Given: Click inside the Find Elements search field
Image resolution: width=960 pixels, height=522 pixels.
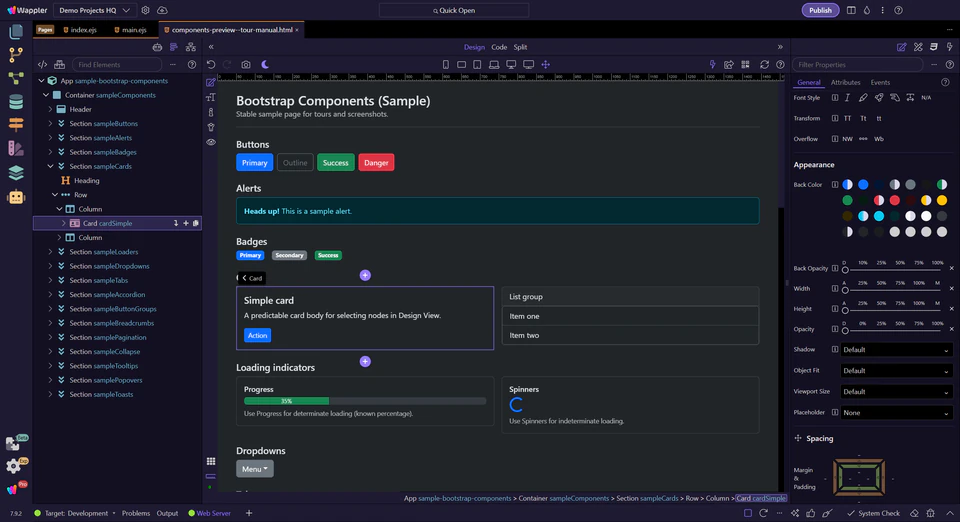Looking at the screenshot, I should [x=117, y=64].
